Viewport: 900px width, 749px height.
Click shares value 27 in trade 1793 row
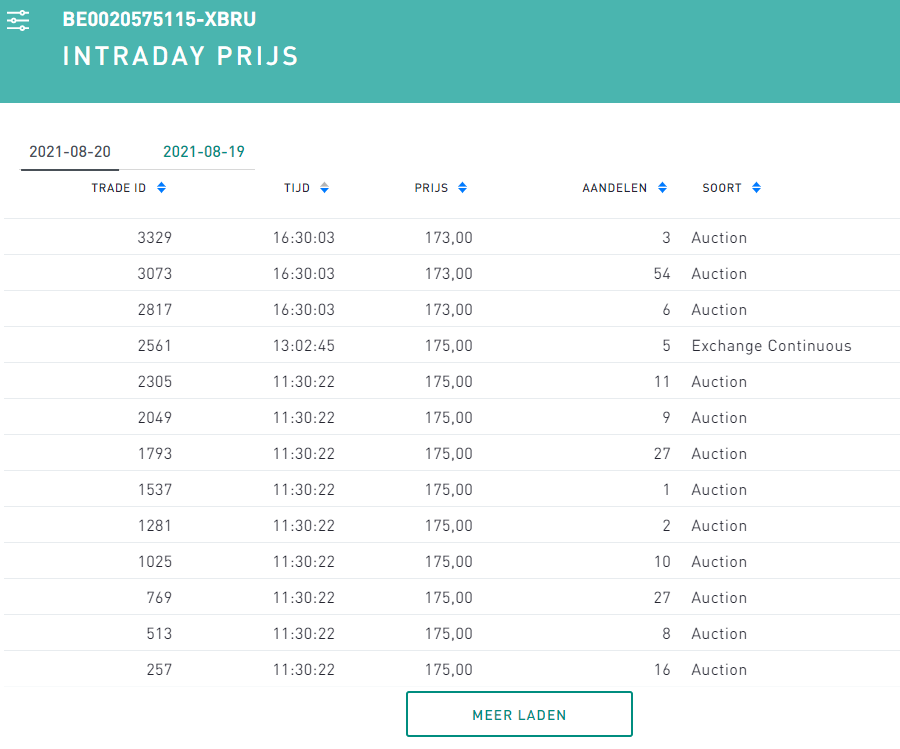click(x=662, y=454)
